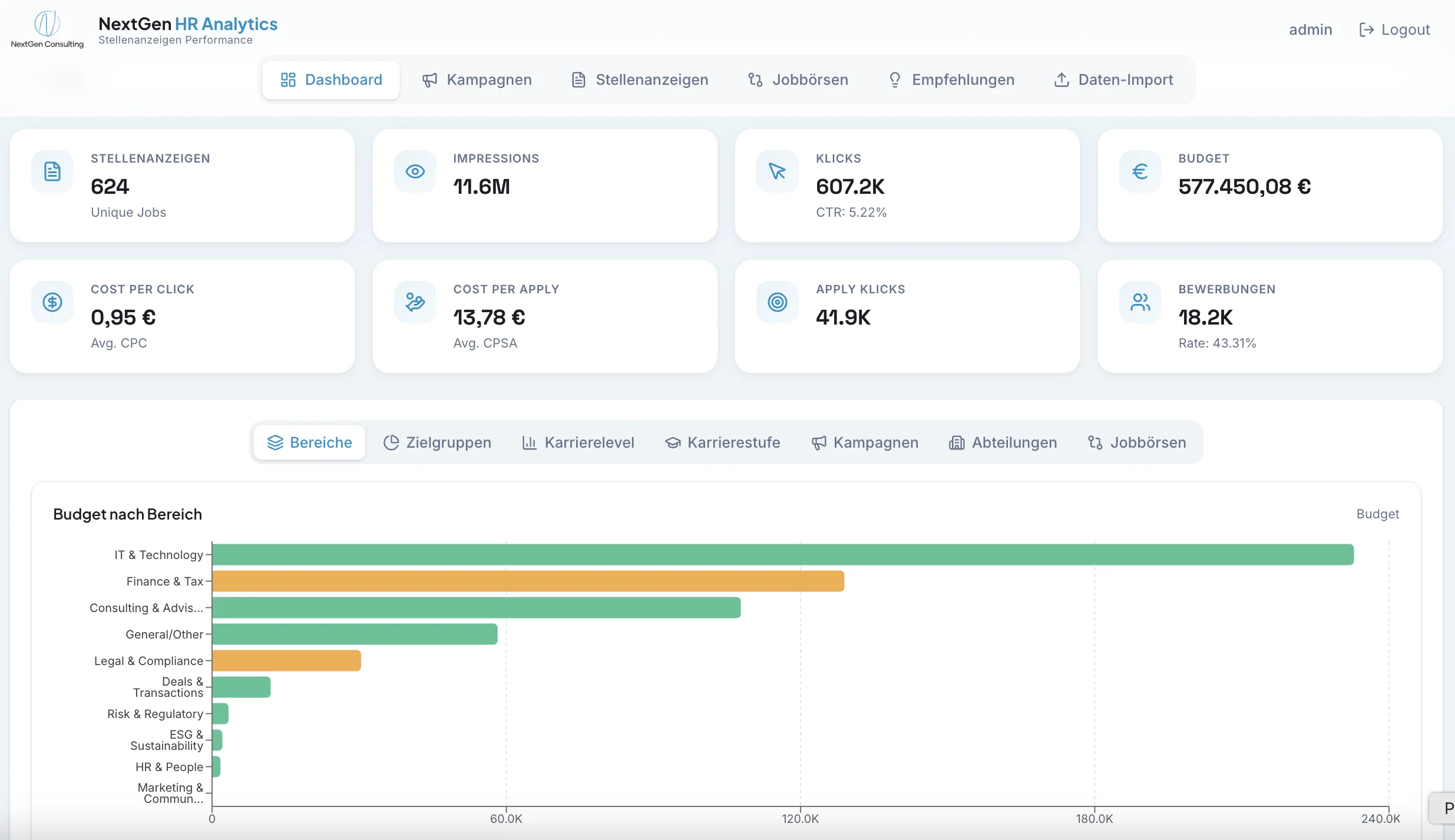
Task: Log out using the Logout button
Action: (1394, 29)
